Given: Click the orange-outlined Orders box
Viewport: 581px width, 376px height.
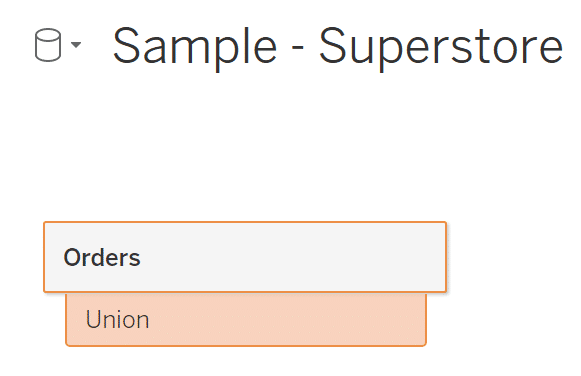Looking at the screenshot, I should coord(245,257).
